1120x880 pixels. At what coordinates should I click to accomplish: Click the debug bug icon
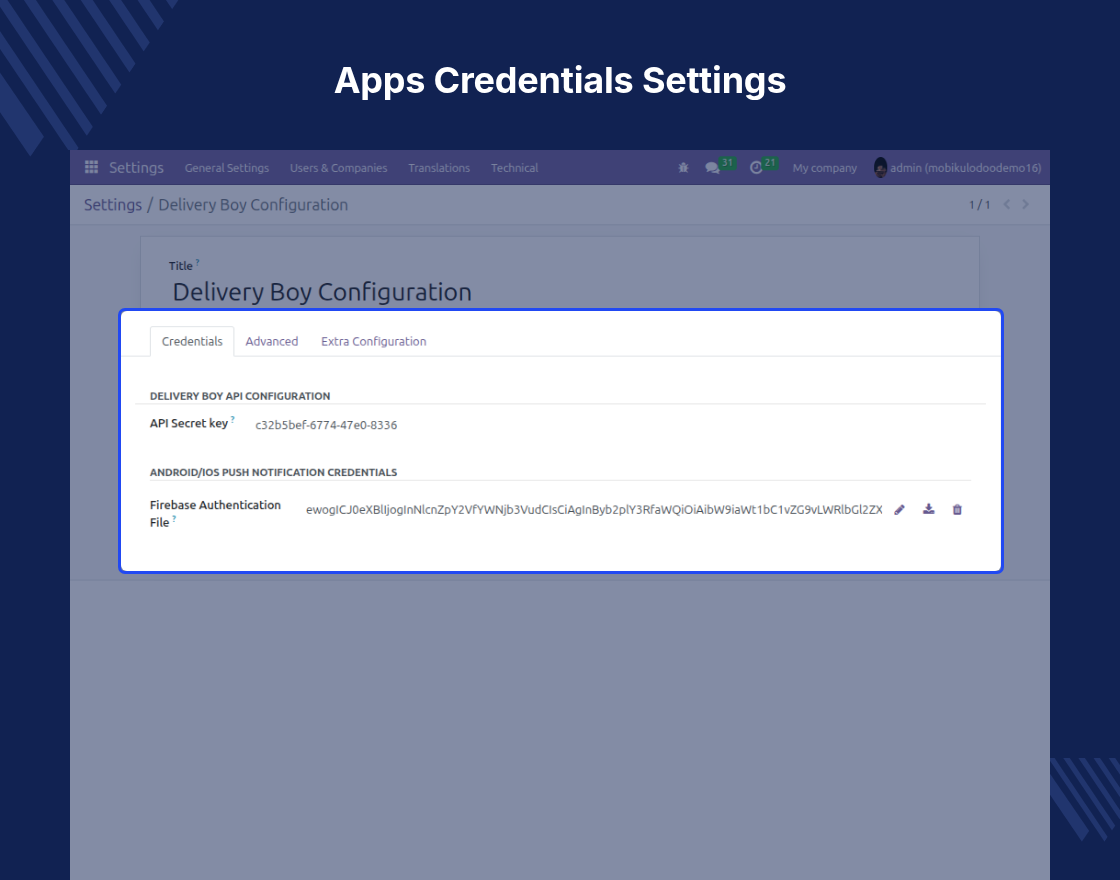pos(684,168)
